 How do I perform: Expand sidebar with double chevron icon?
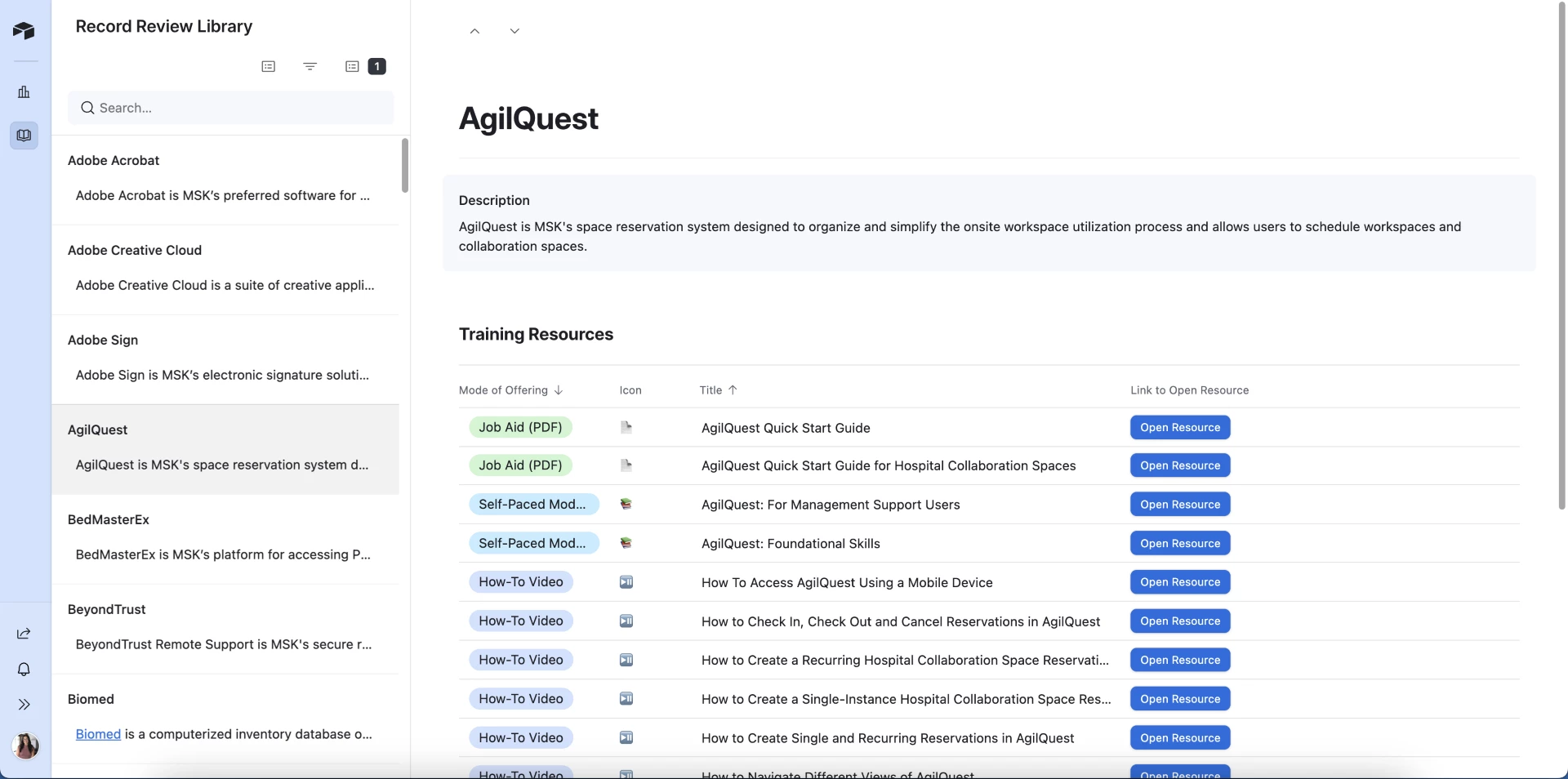point(24,705)
